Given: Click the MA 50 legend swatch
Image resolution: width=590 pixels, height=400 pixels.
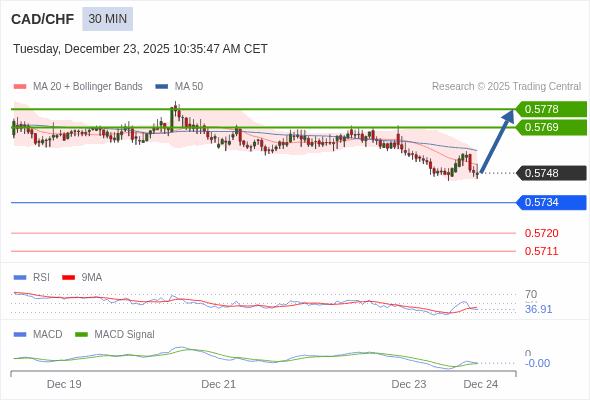Looking at the screenshot, I should click(x=162, y=87).
